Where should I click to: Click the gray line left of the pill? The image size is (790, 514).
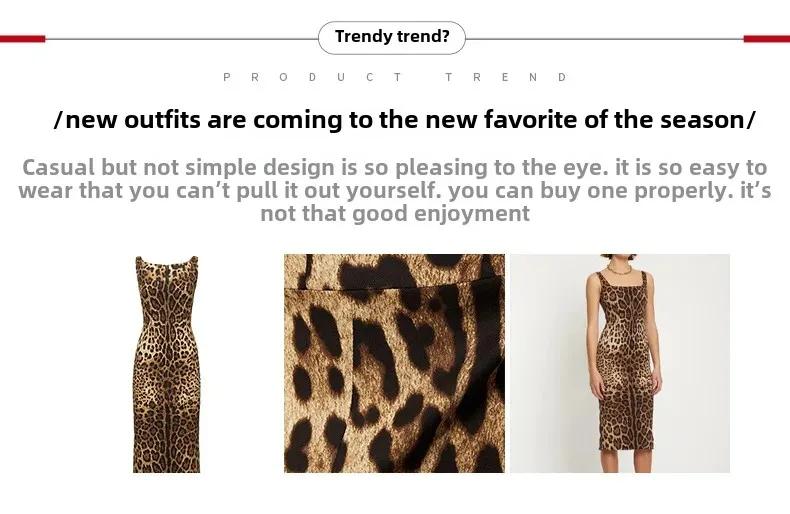click(x=181, y=39)
